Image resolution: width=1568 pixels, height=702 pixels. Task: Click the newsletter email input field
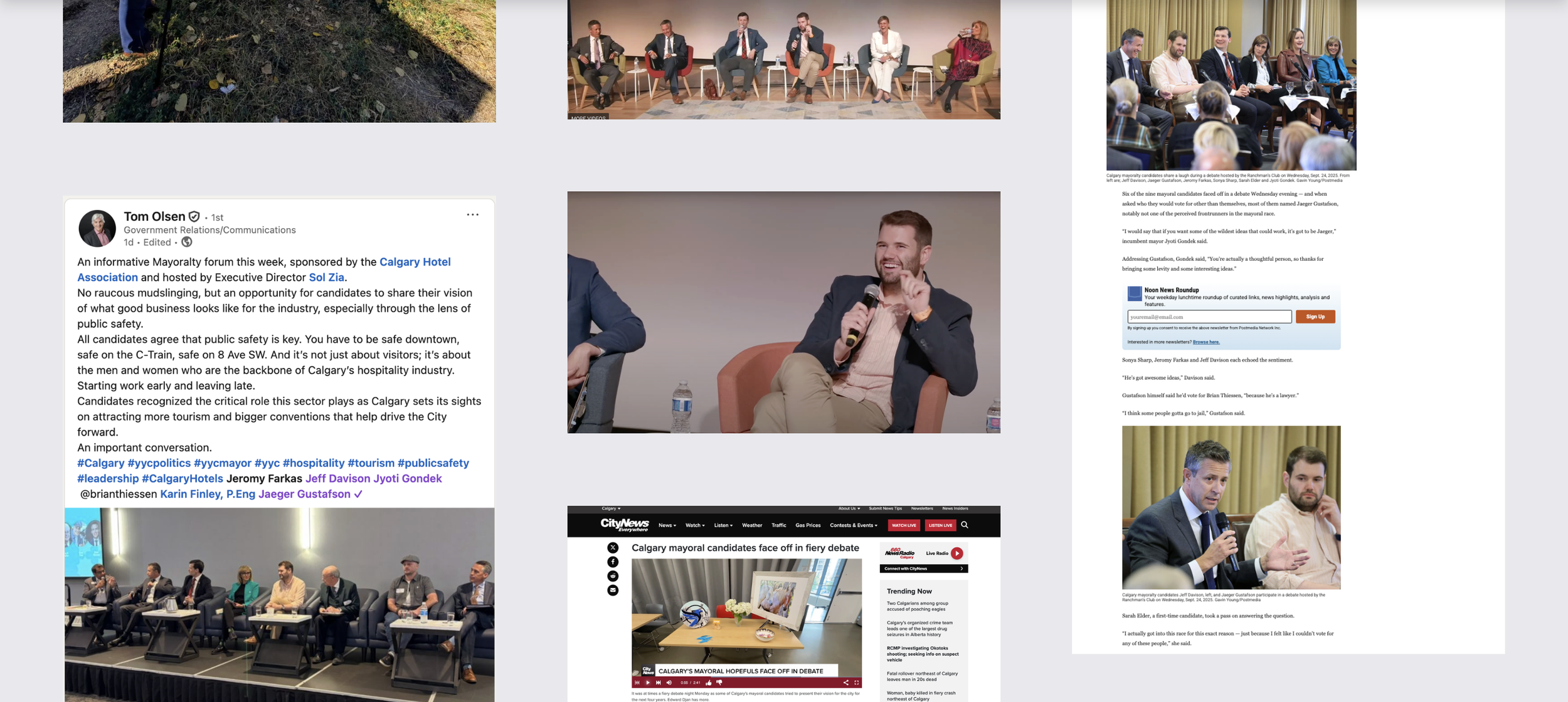pyautogui.click(x=1209, y=317)
